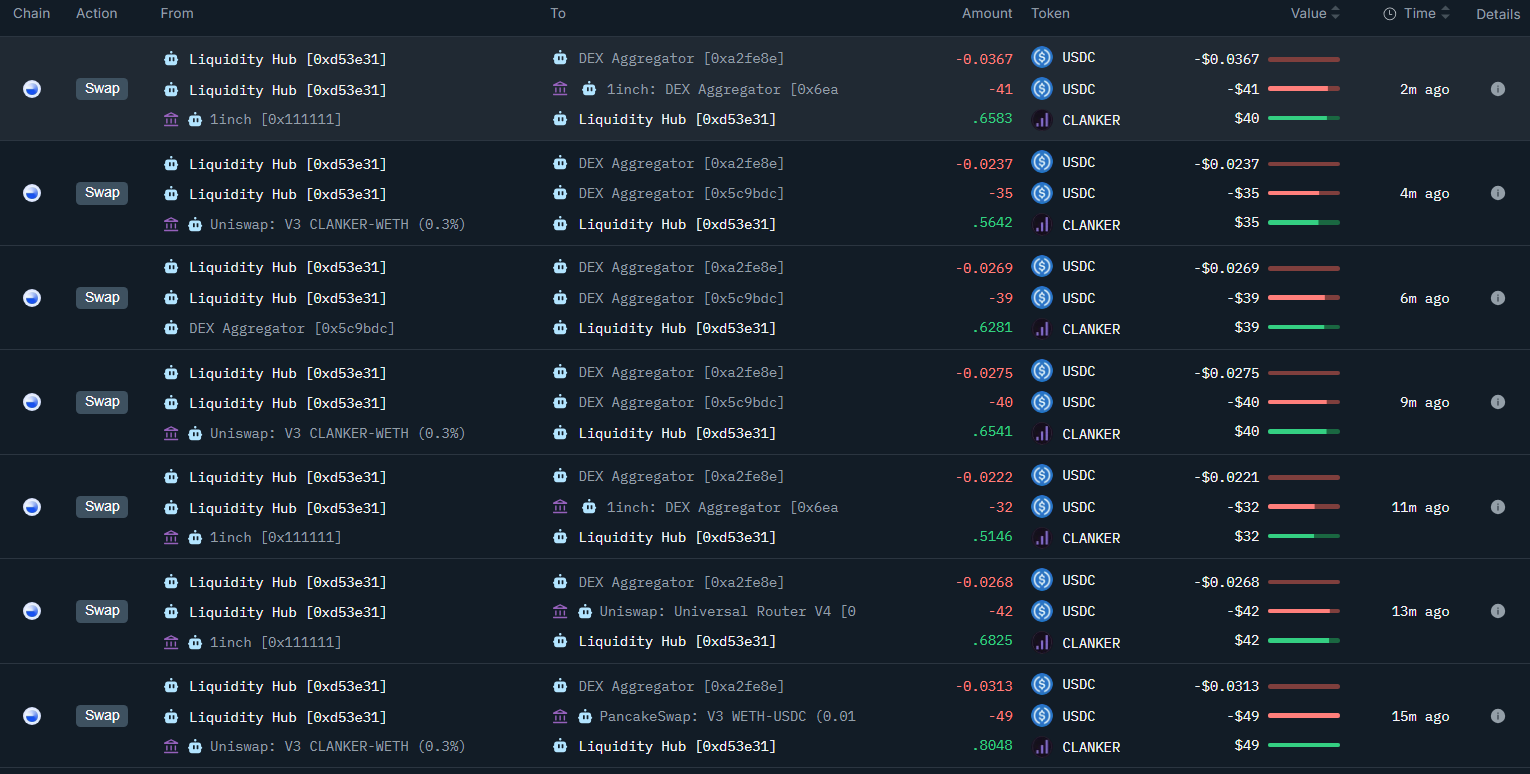This screenshot has height=774, width=1530.
Task: Click the value -$0.0268
Action: pos(1227,582)
